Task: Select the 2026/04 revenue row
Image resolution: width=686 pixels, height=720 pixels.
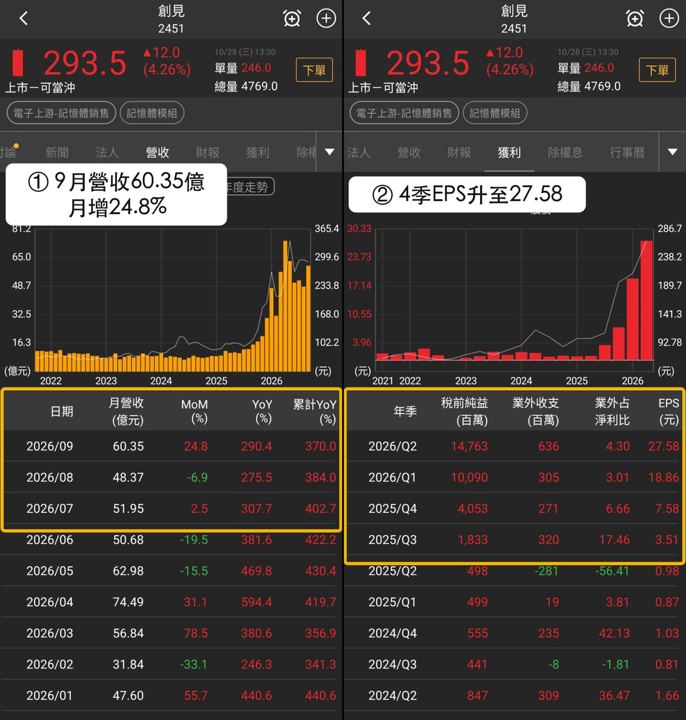Action: click(171, 602)
